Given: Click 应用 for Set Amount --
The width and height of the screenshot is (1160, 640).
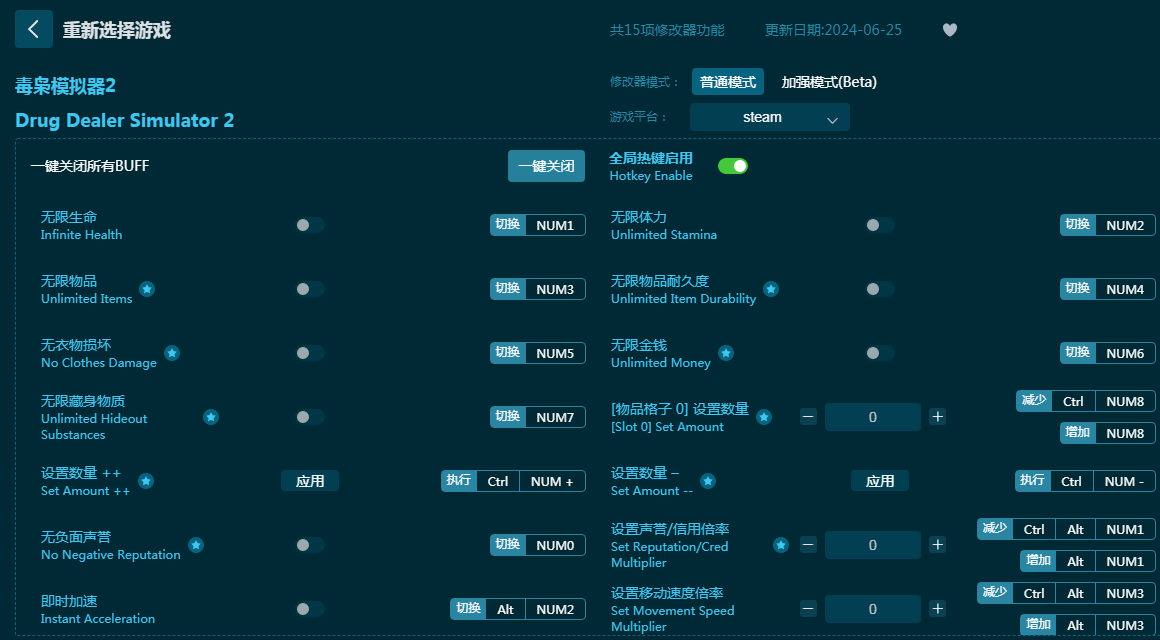Looking at the screenshot, I should [x=880, y=481].
